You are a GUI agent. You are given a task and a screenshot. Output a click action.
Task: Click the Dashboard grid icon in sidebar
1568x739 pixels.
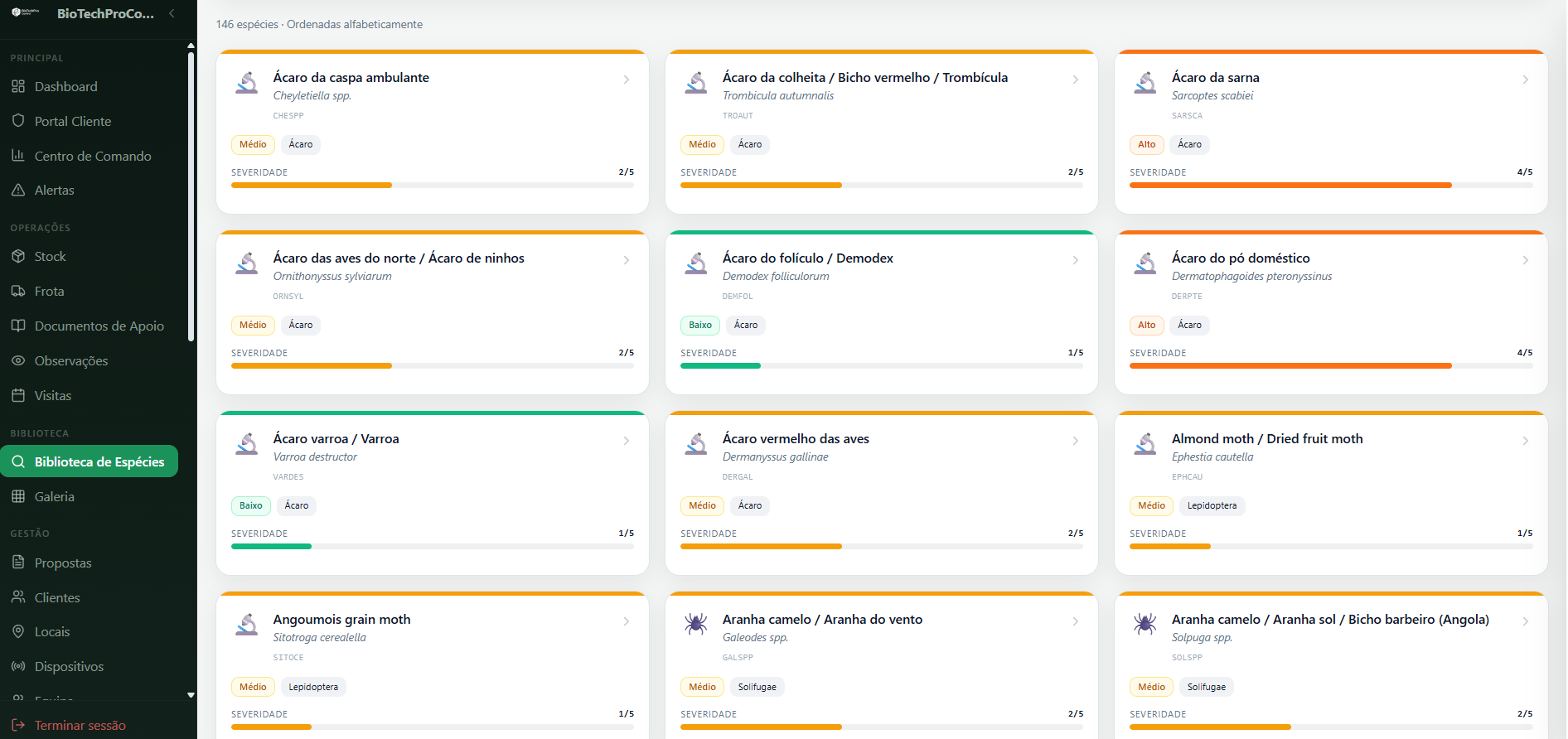point(18,86)
